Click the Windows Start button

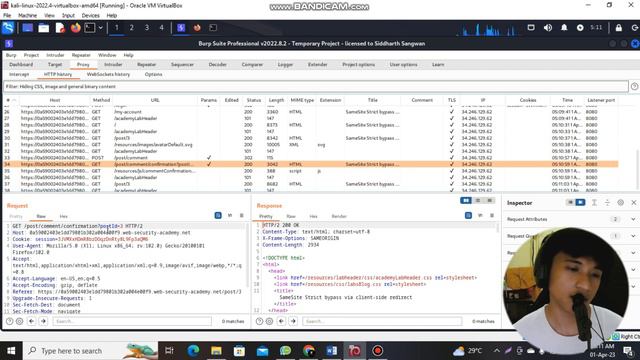11,351
